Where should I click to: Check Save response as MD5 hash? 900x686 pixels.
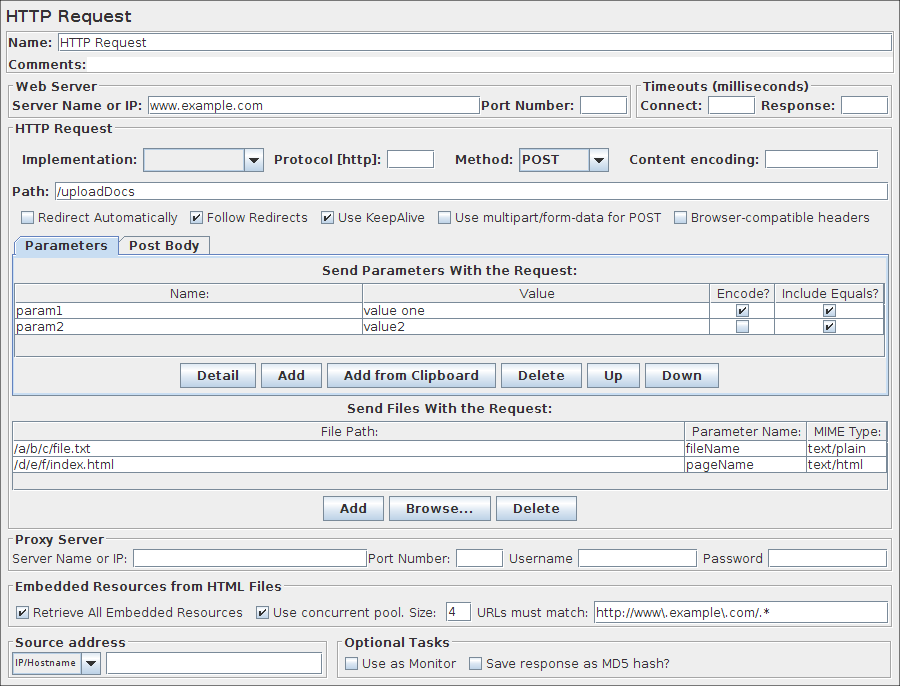click(x=476, y=664)
